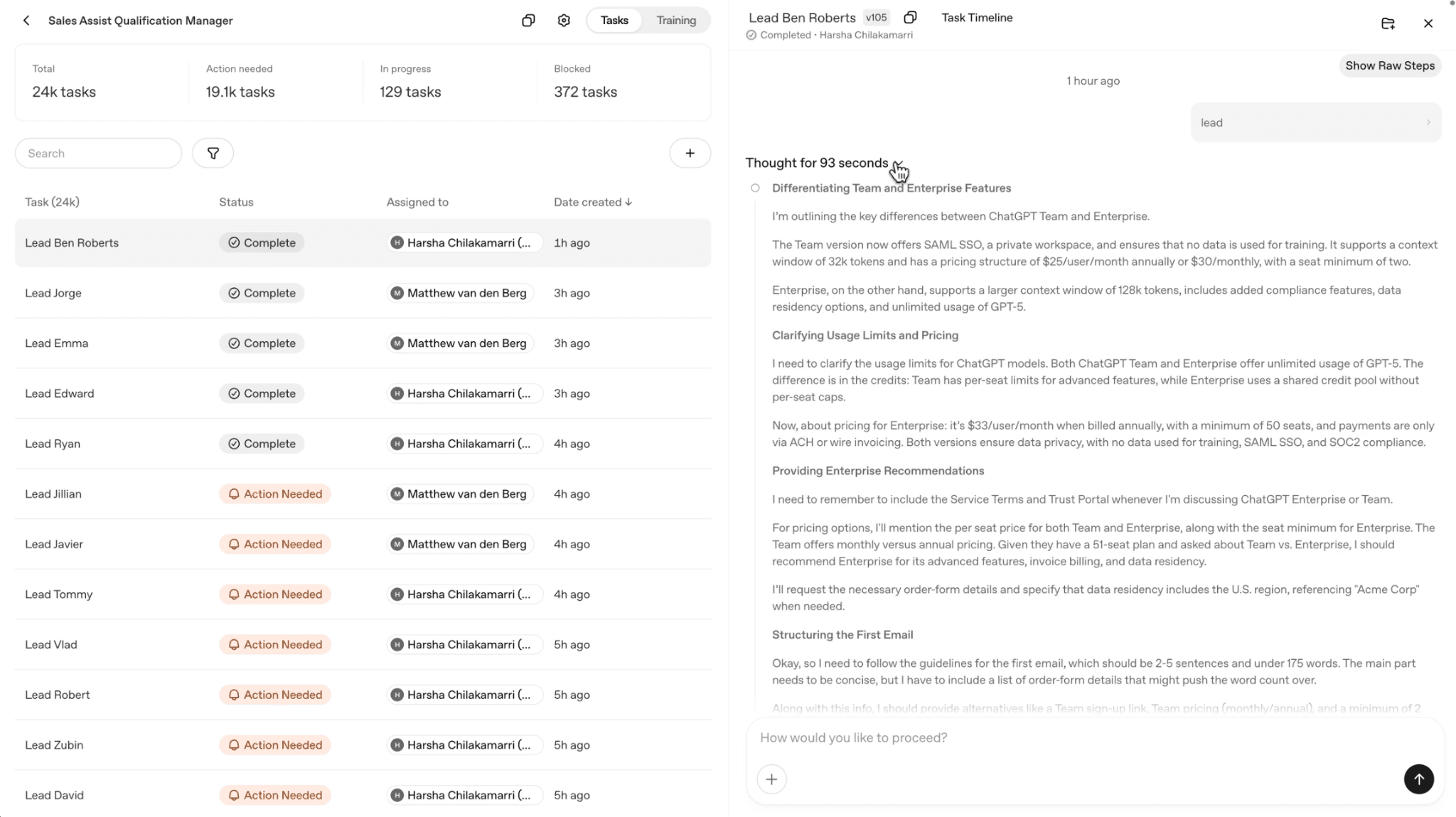This screenshot has height=817, width=1456.
Task: Select the Differentiating Team step circle marker
Action: point(755,188)
